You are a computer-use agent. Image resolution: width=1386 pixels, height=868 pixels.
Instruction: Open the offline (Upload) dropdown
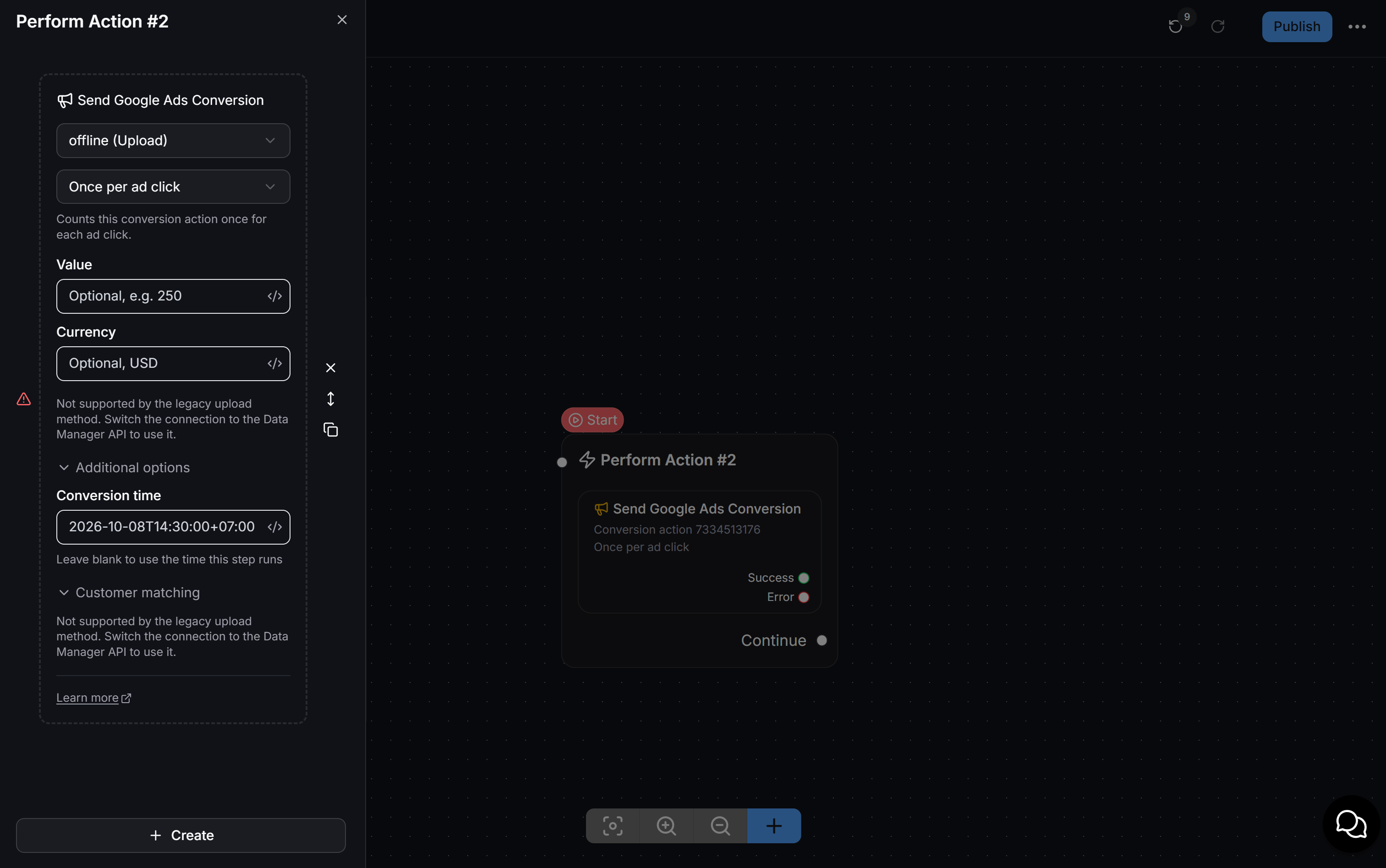(x=173, y=141)
